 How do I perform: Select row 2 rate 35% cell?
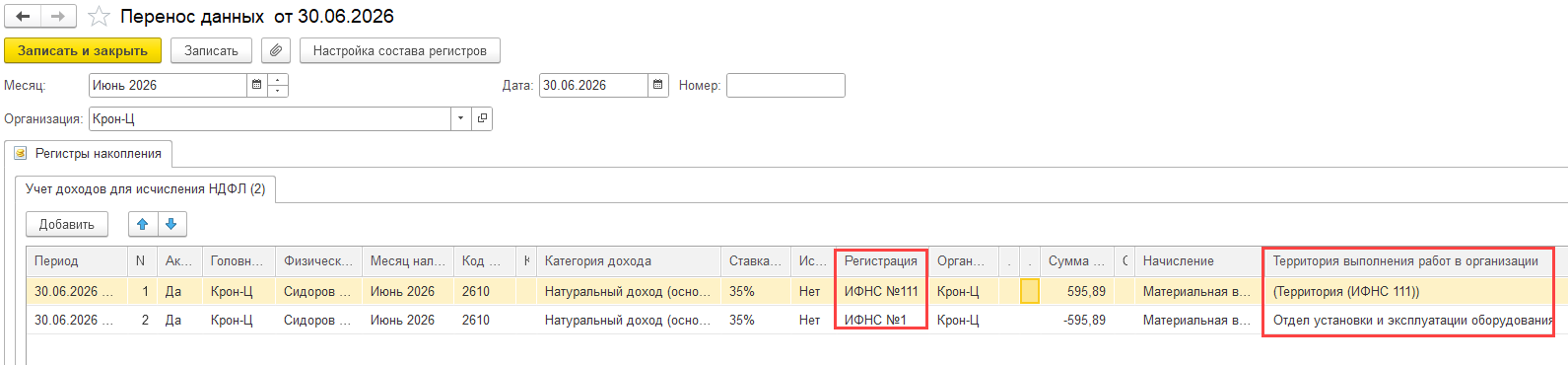755,320
